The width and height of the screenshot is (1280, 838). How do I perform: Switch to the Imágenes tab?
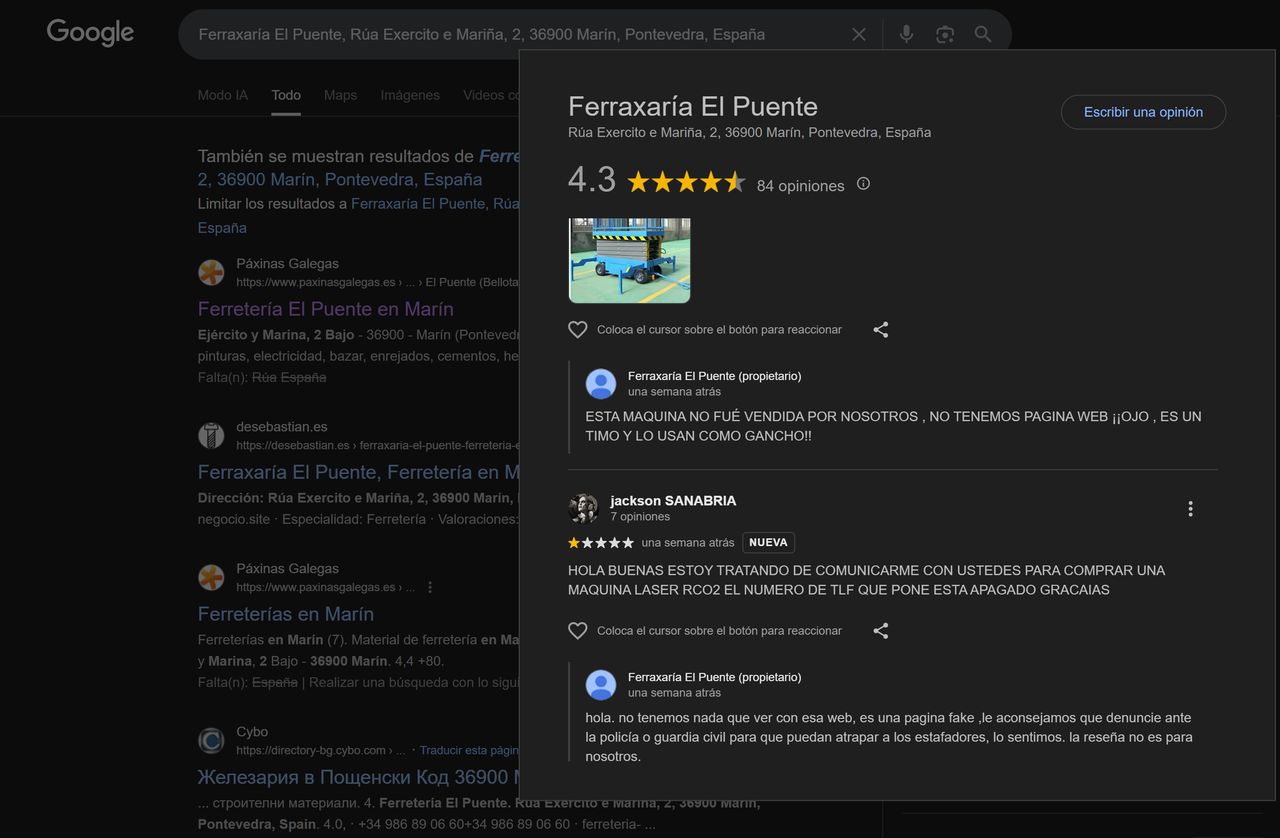409,95
